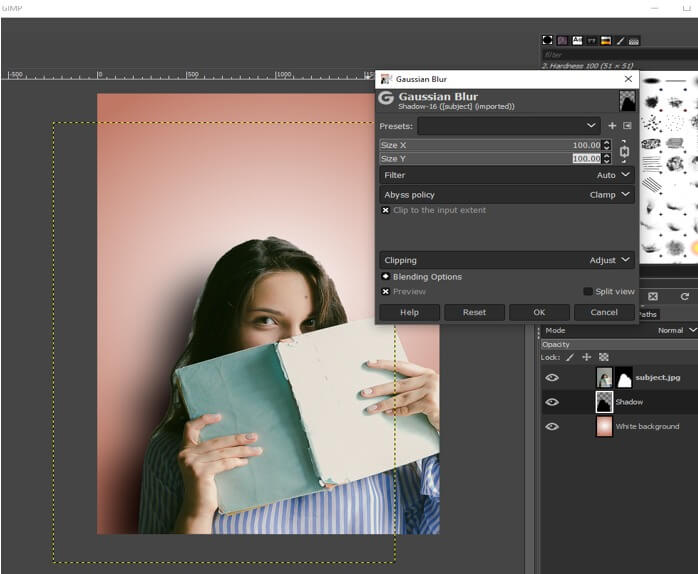Click the lock alpha checkerboard icon

coord(603,357)
